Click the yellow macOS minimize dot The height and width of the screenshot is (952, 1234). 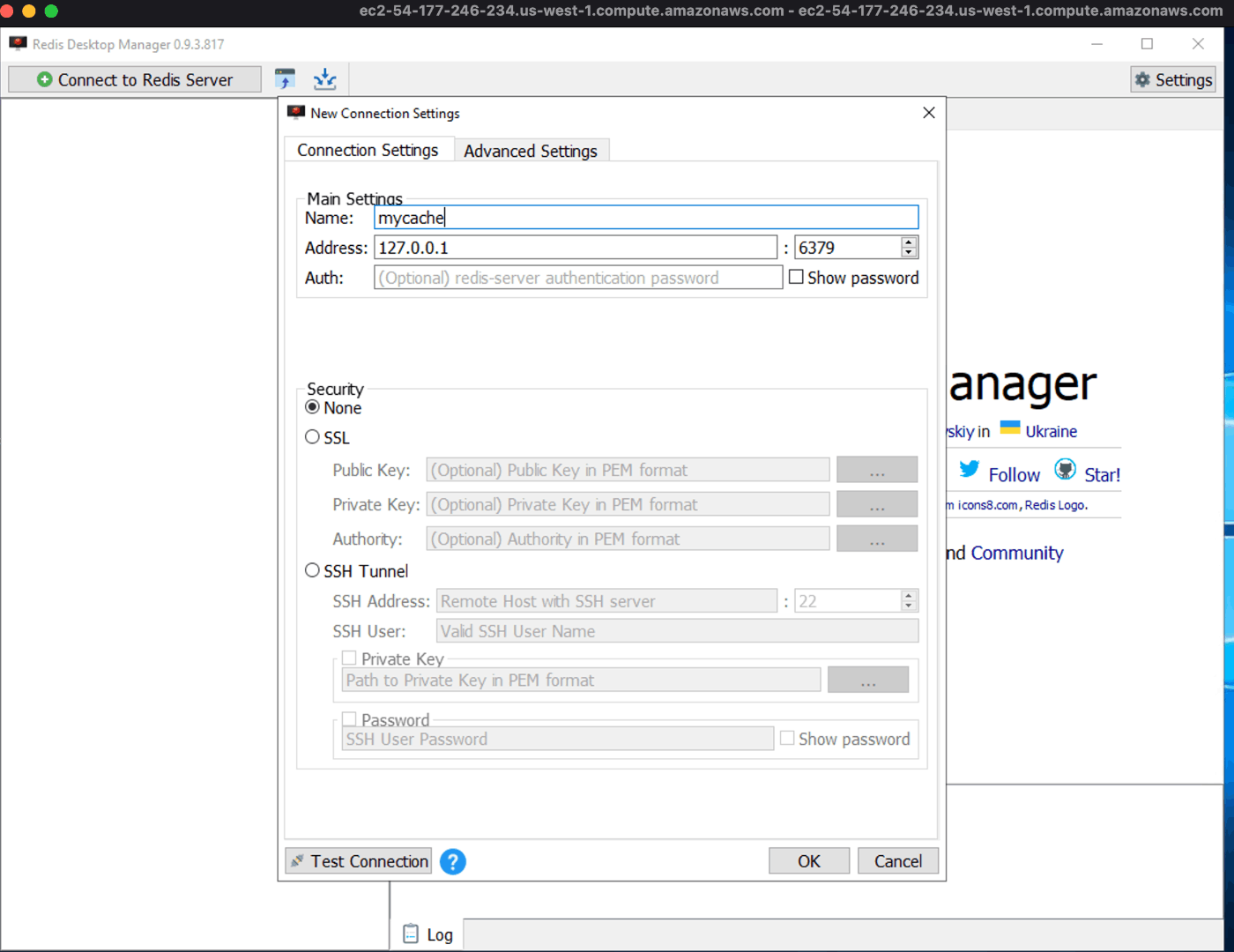tap(29, 11)
